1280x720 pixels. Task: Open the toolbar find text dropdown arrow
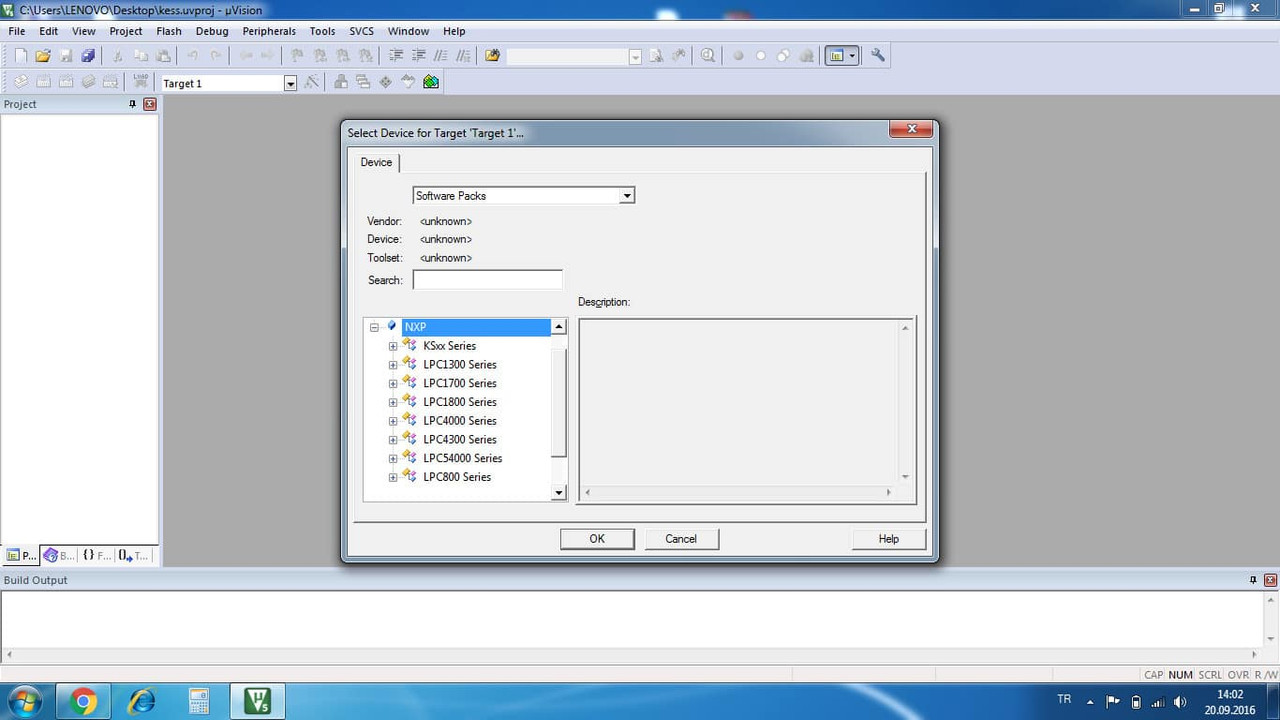pyautogui.click(x=635, y=57)
